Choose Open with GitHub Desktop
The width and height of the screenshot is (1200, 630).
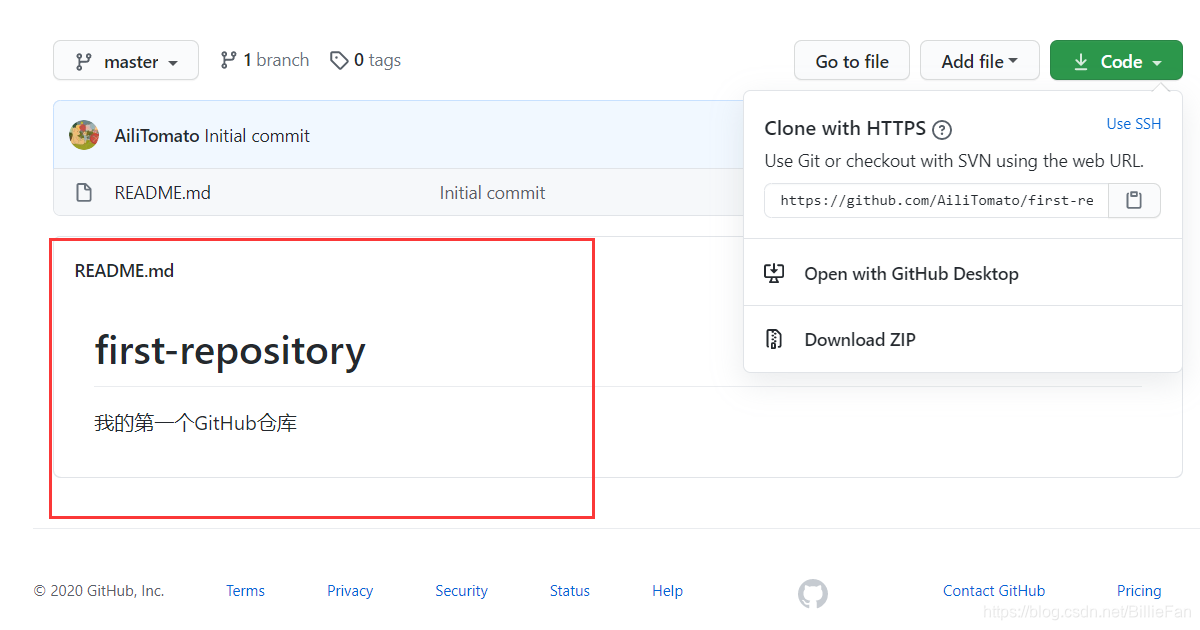911,274
